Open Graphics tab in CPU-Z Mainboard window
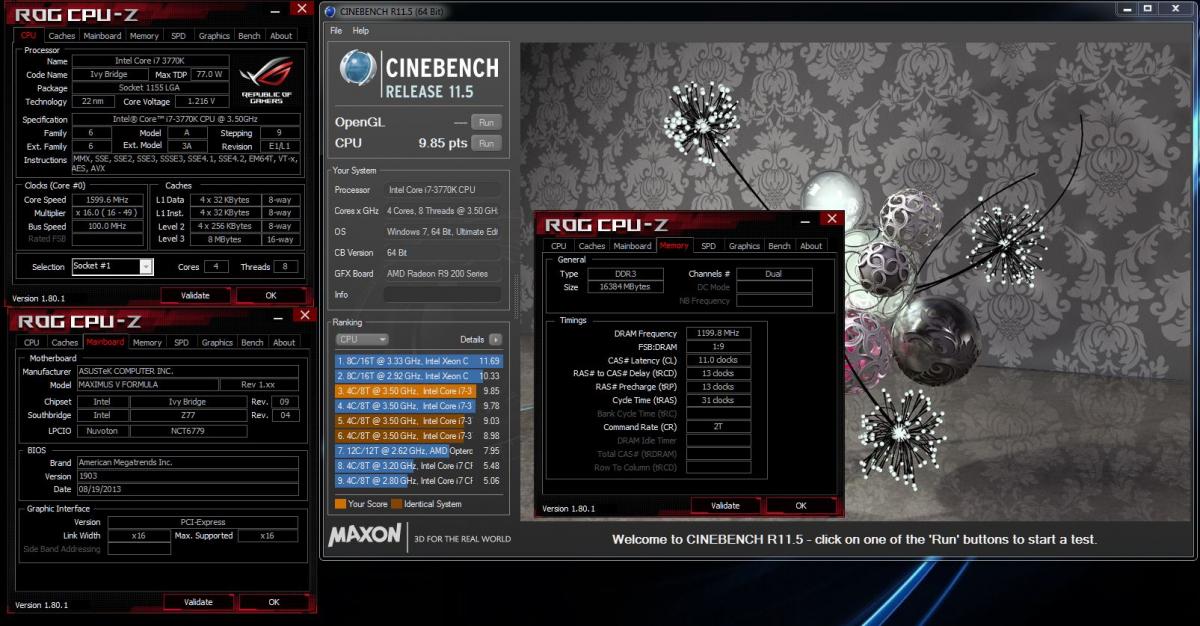The width and height of the screenshot is (1200, 626). tap(217, 342)
